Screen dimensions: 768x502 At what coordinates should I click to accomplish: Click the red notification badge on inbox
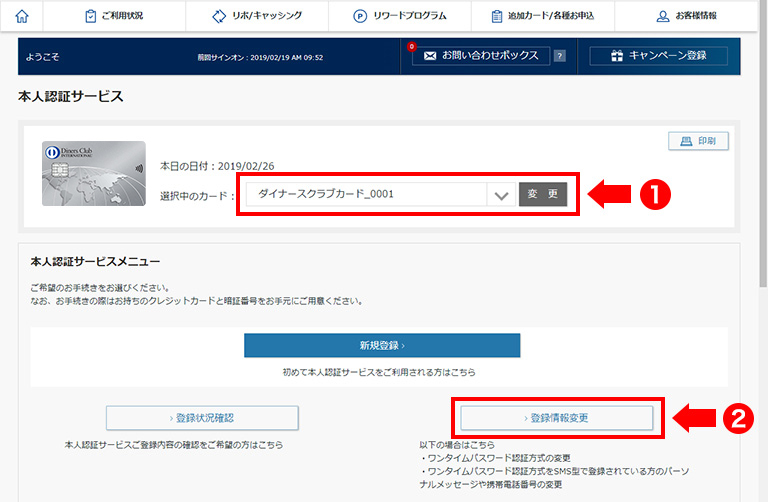[412, 46]
